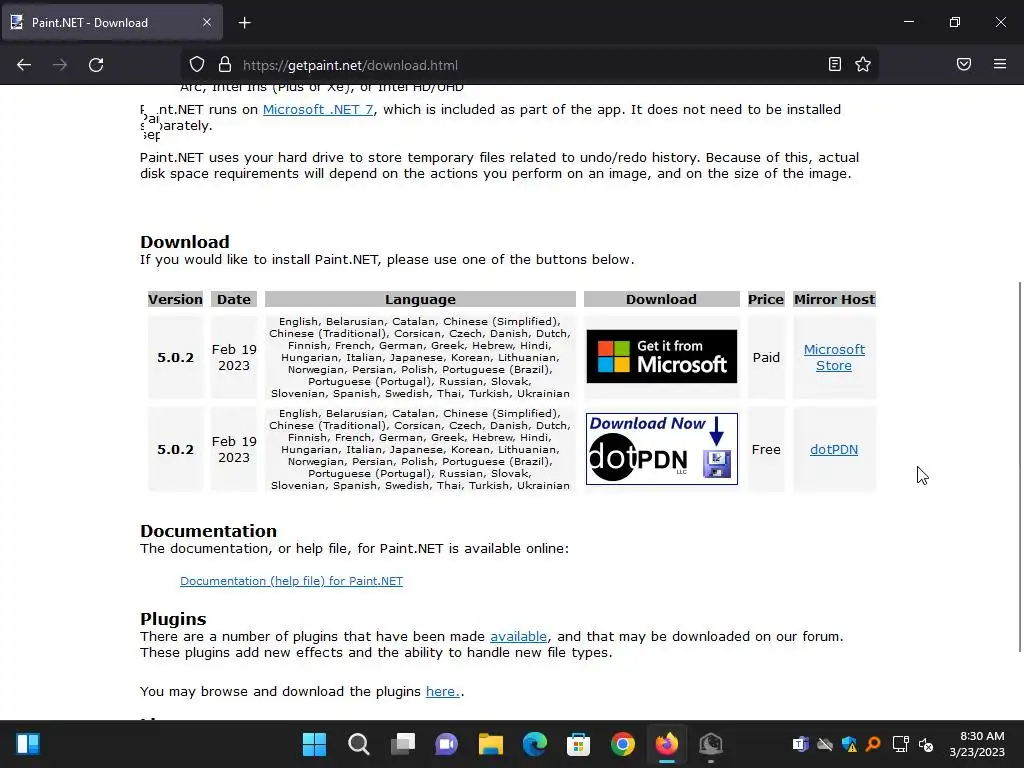Click the site security padlock icon

click(225, 65)
